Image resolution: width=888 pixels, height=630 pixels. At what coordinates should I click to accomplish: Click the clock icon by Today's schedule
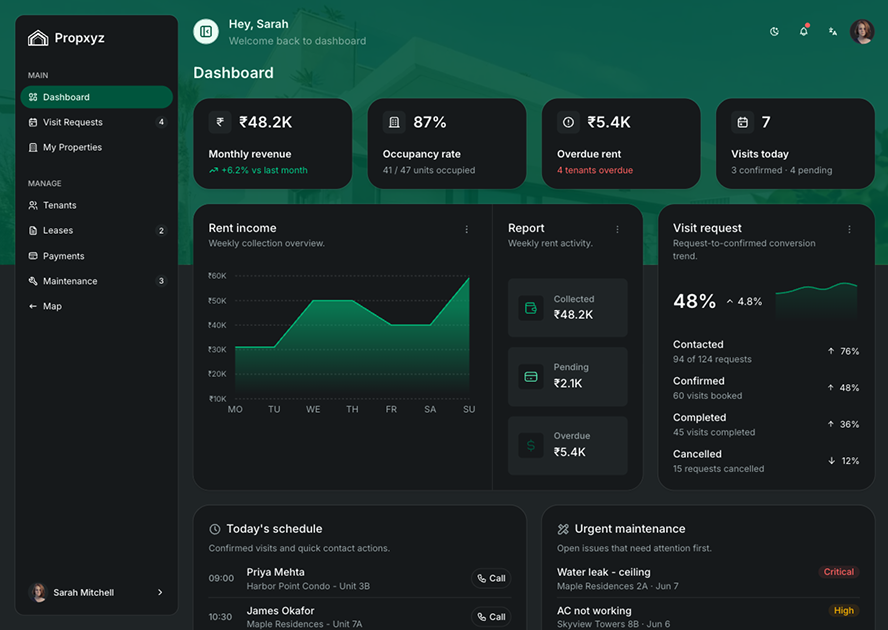pyautogui.click(x=215, y=529)
